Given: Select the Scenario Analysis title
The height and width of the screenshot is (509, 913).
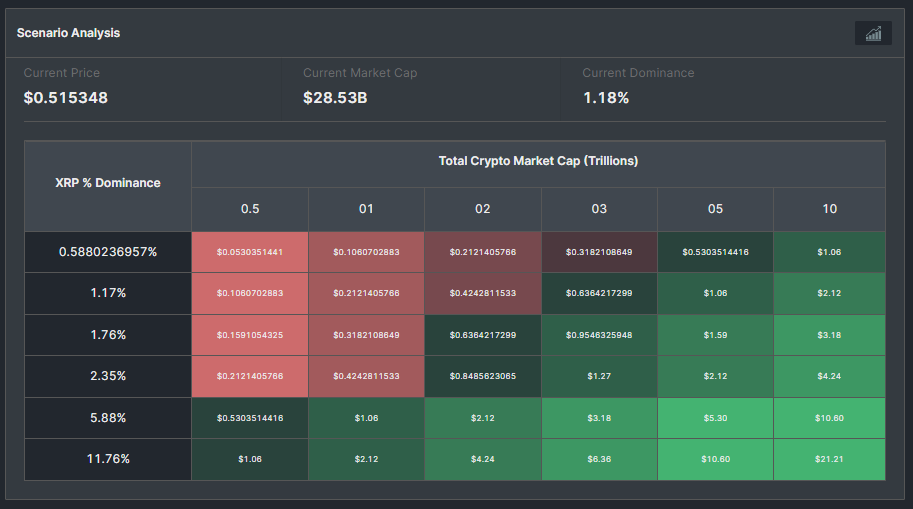Looking at the screenshot, I should coord(68,33).
